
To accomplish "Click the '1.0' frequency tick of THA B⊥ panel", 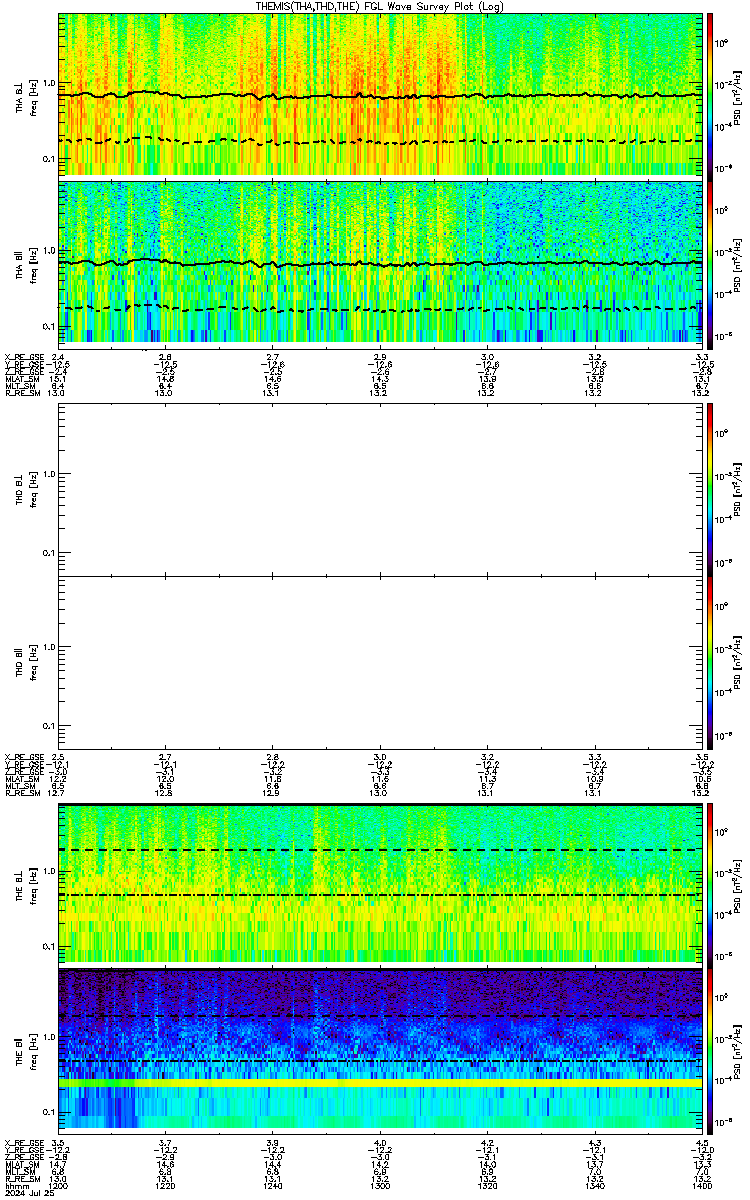I will tap(48, 83).
